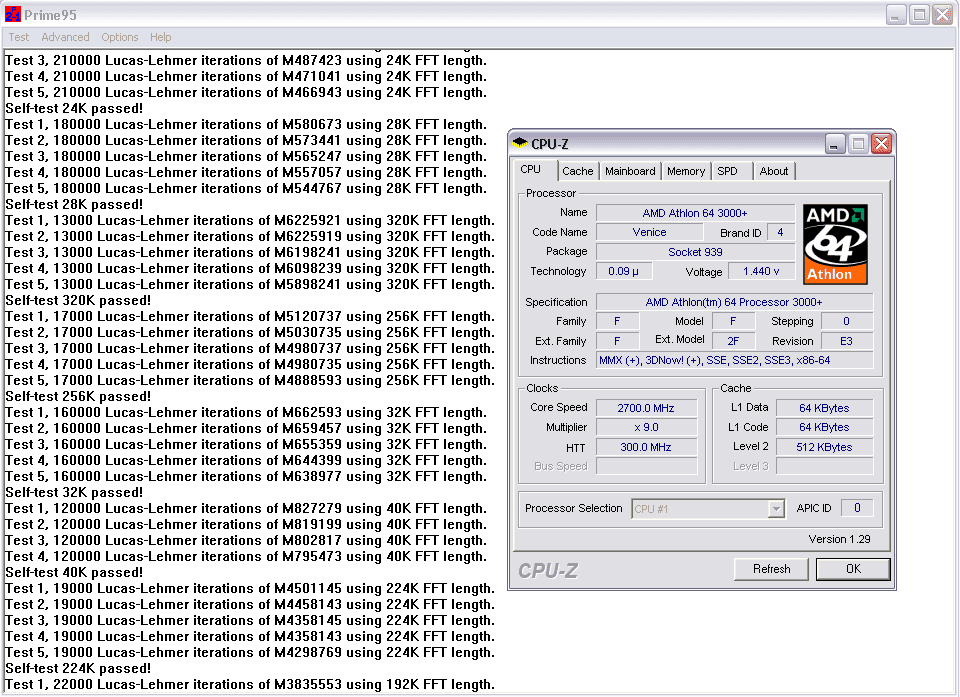Click the Prime95 title bar app icon

click(12, 14)
